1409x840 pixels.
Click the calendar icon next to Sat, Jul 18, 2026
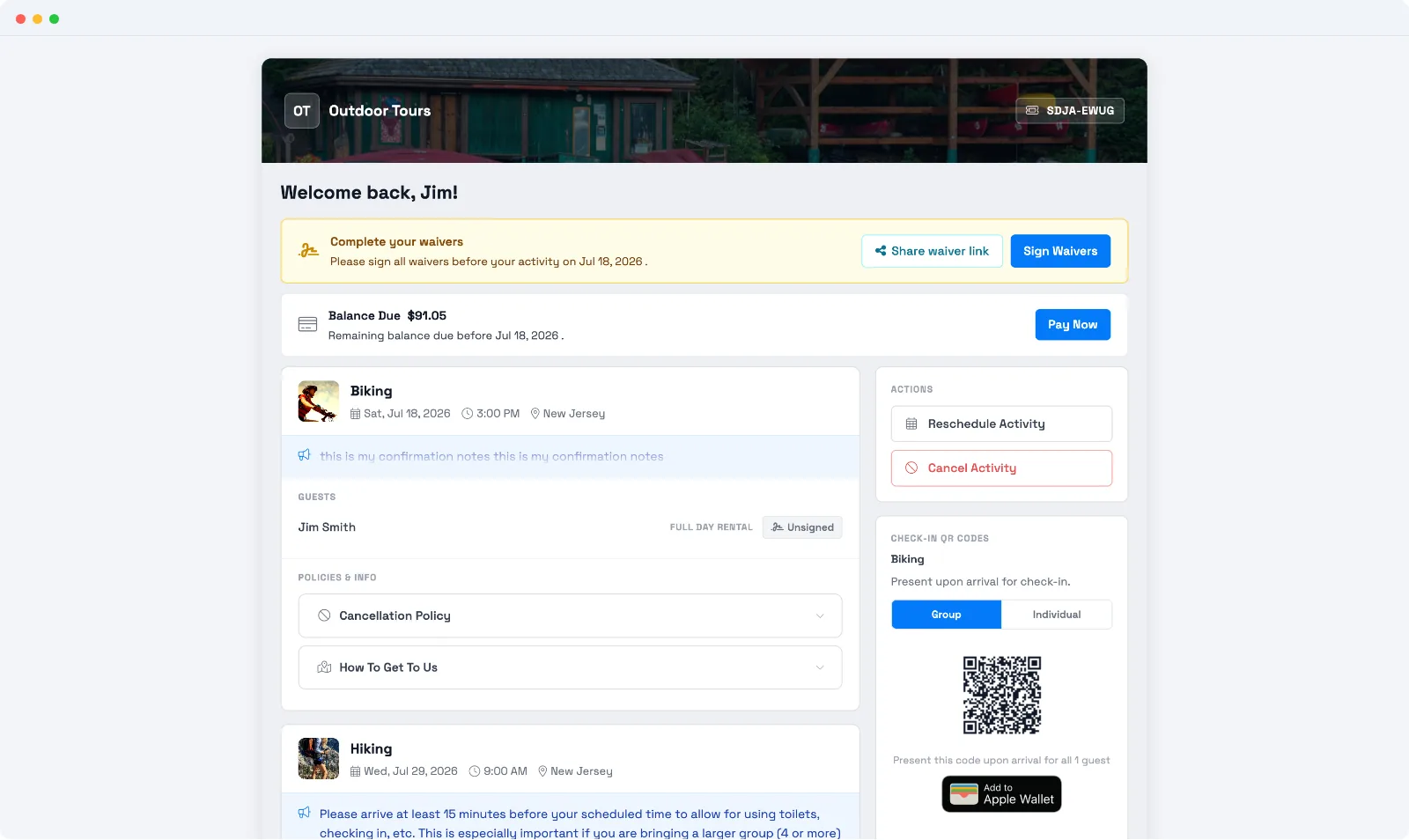(x=356, y=414)
